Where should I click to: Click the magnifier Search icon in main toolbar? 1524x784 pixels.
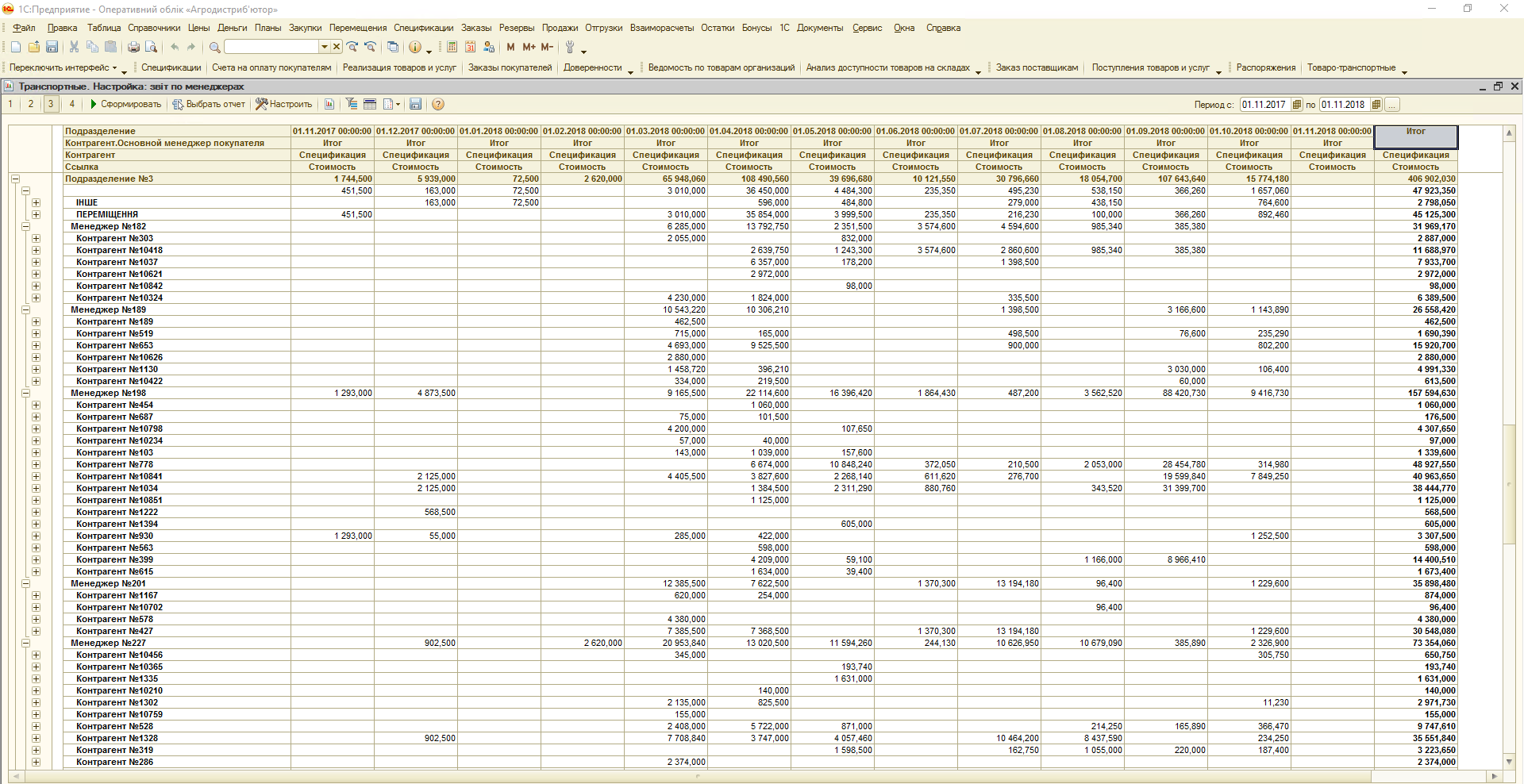(x=214, y=48)
